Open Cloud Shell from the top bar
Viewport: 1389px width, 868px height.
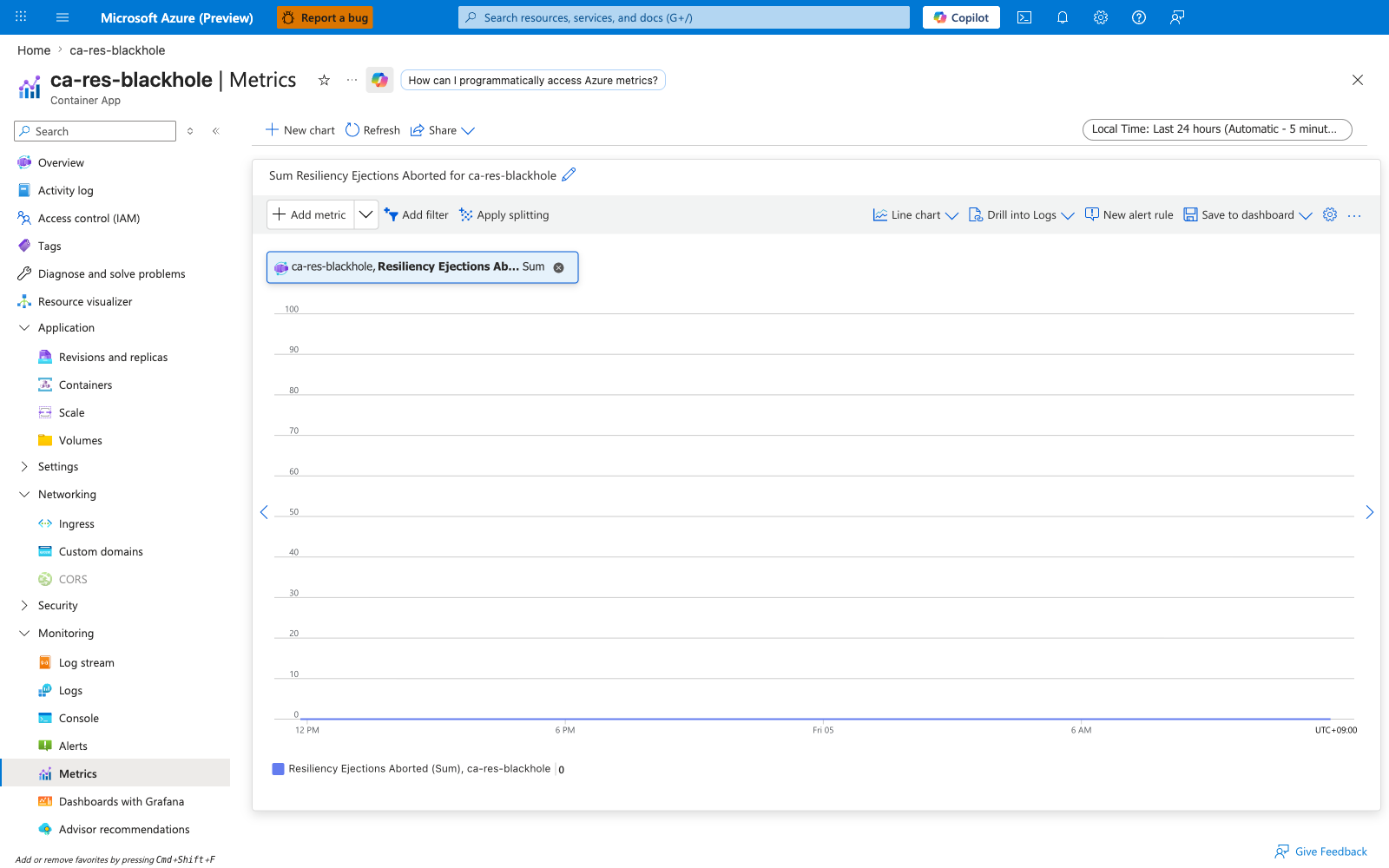click(x=1024, y=17)
